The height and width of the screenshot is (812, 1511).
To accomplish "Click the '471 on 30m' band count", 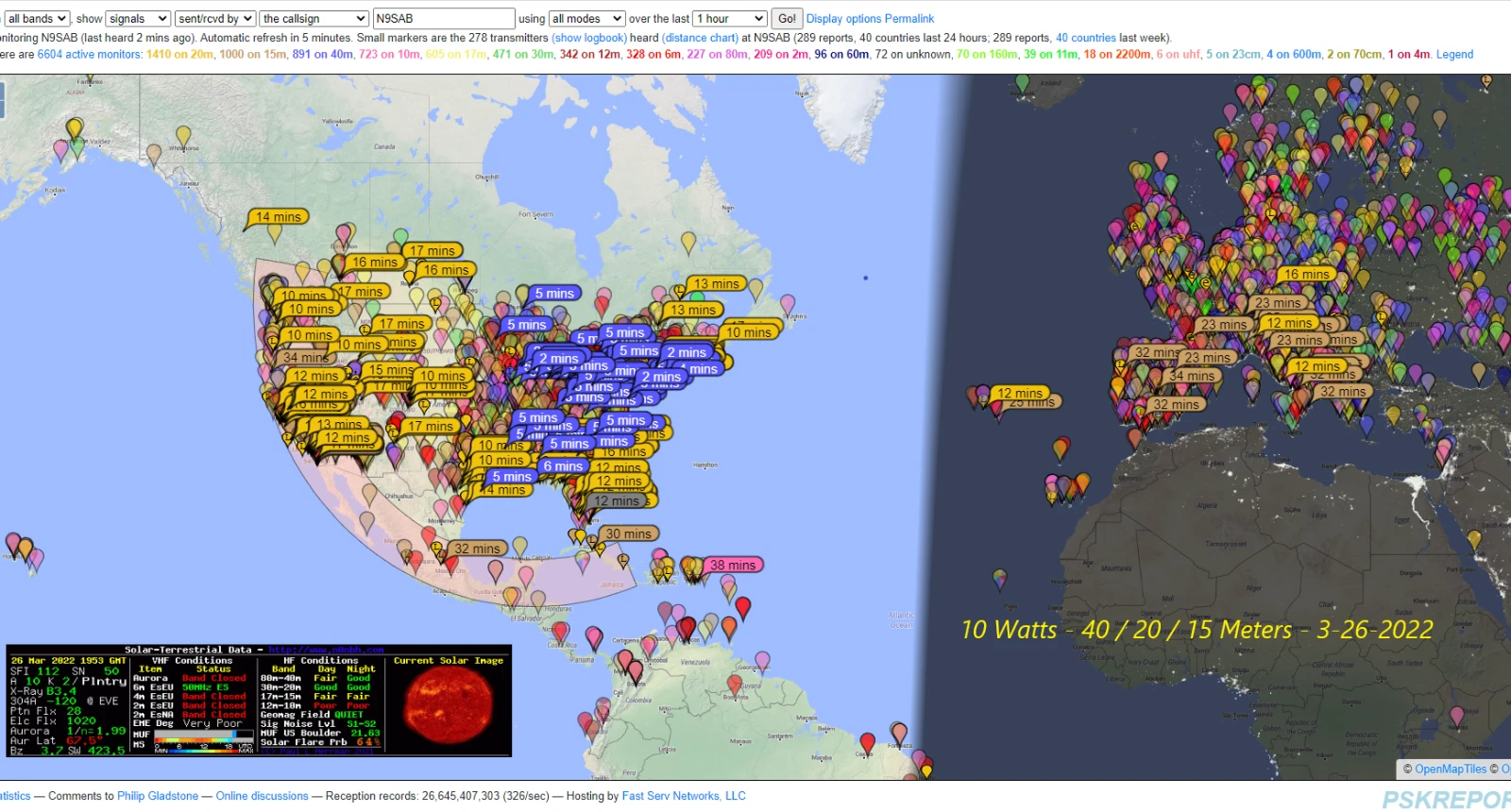I will (x=524, y=55).
